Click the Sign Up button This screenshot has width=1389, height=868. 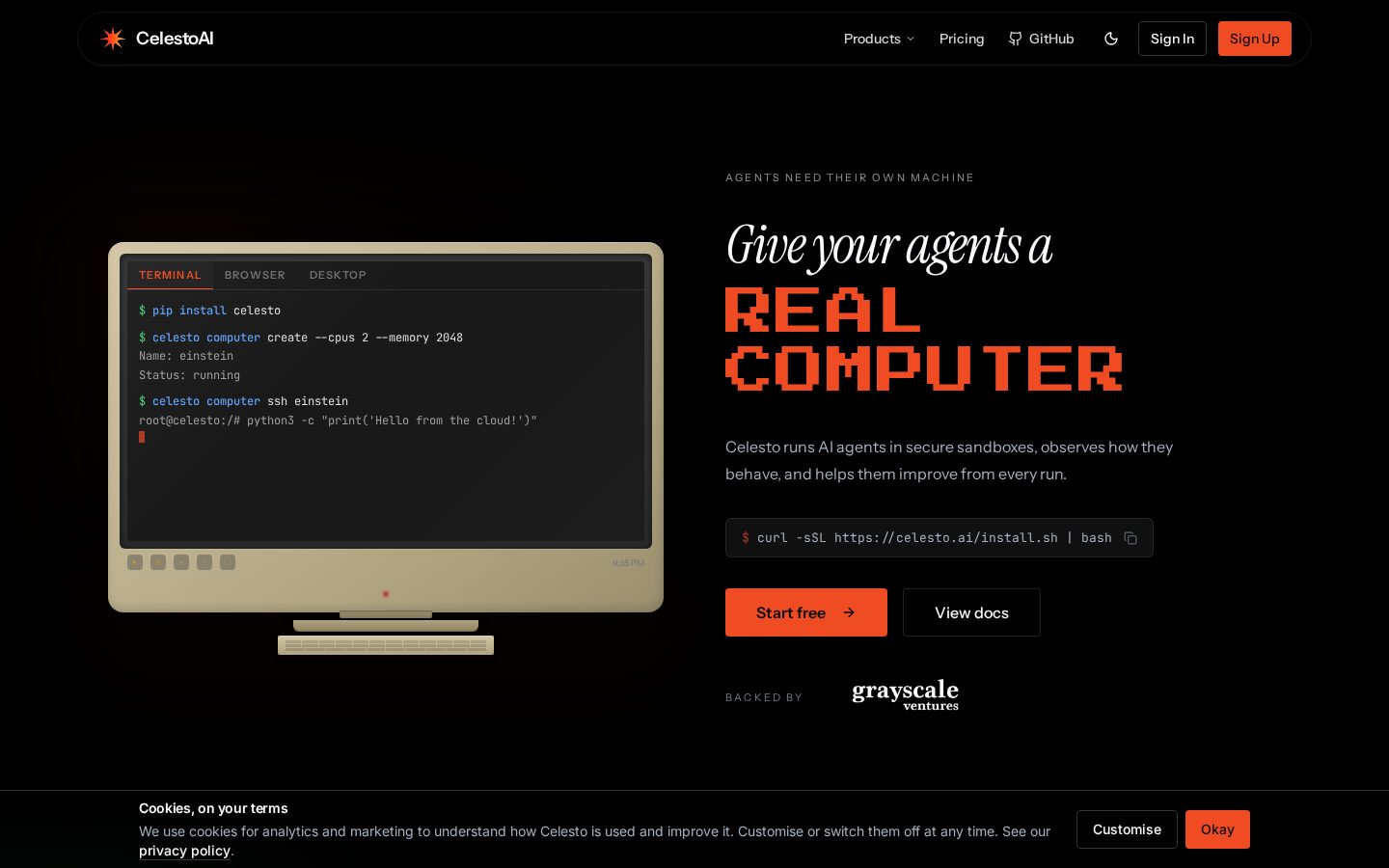point(1254,39)
